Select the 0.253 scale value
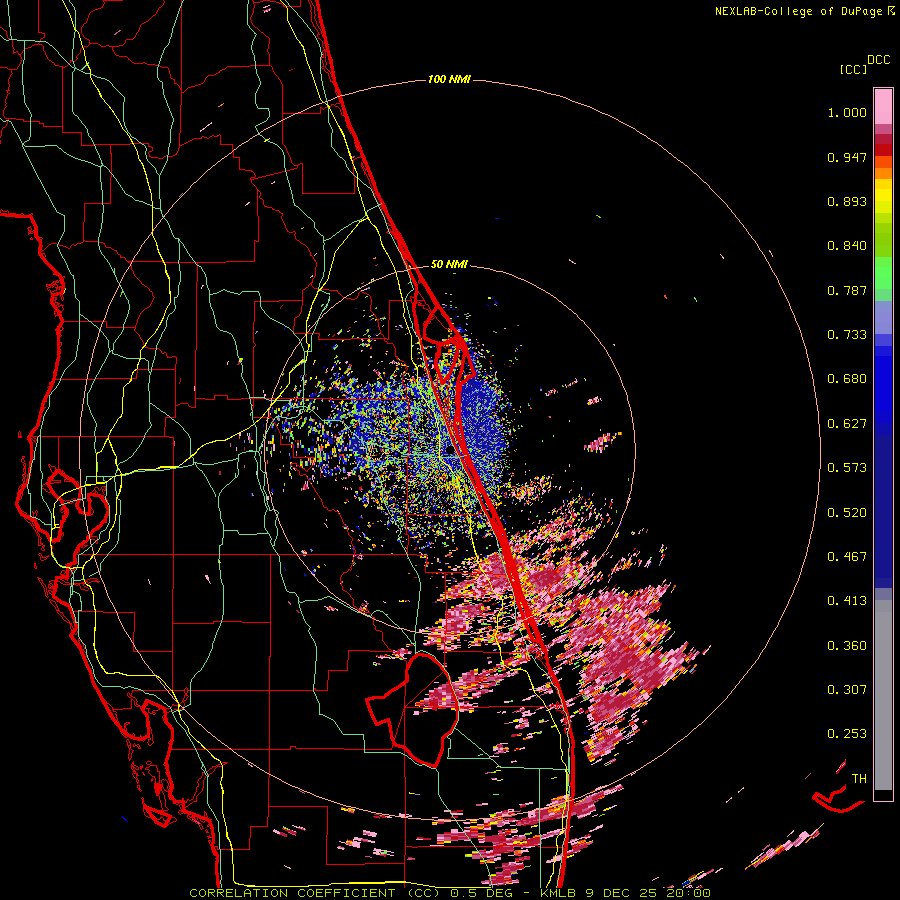The width and height of the screenshot is (900, 900). coord(847,734)
